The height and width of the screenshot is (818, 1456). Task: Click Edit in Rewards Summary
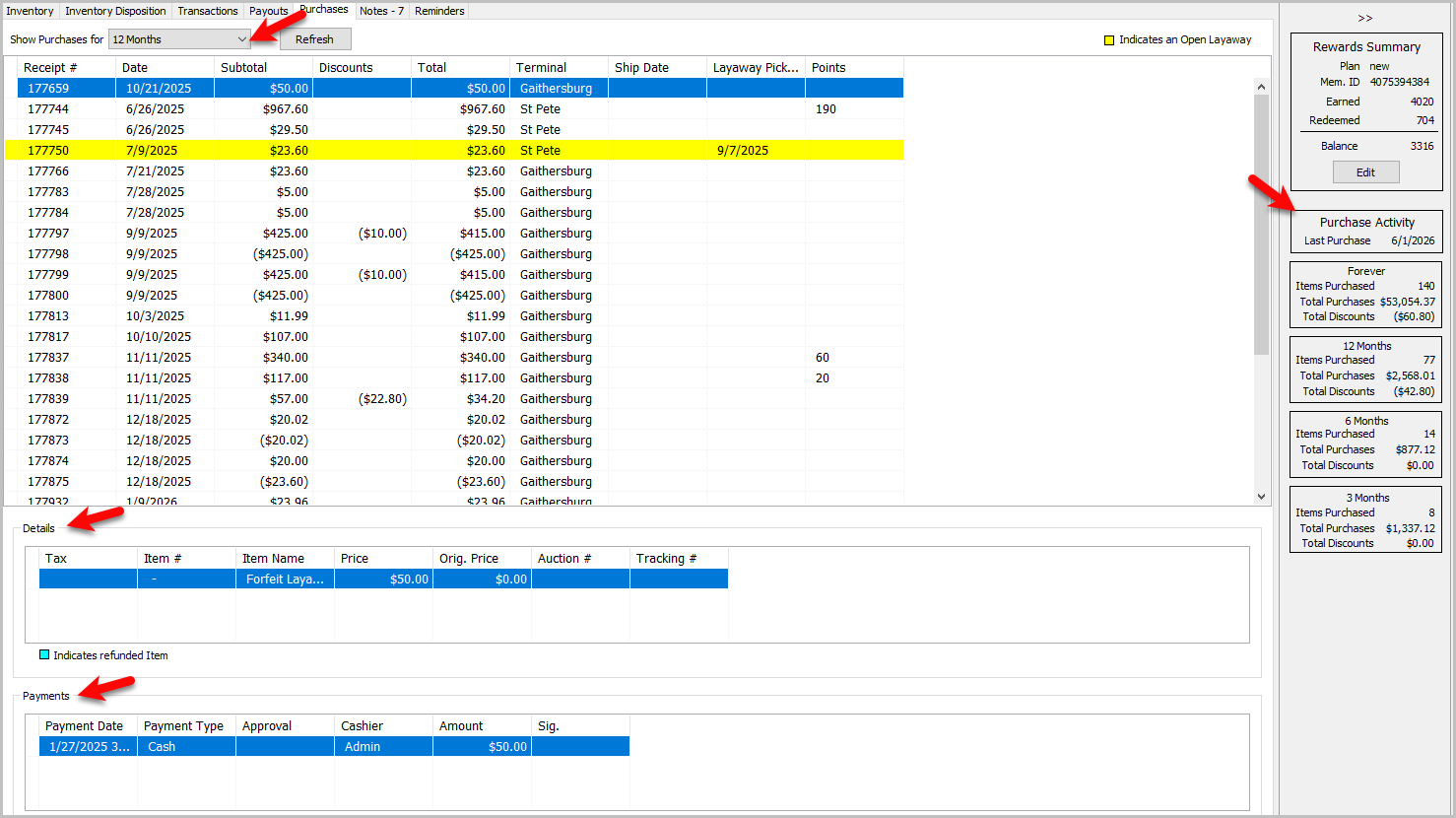pyautogui.click(x=1365, y=172)
